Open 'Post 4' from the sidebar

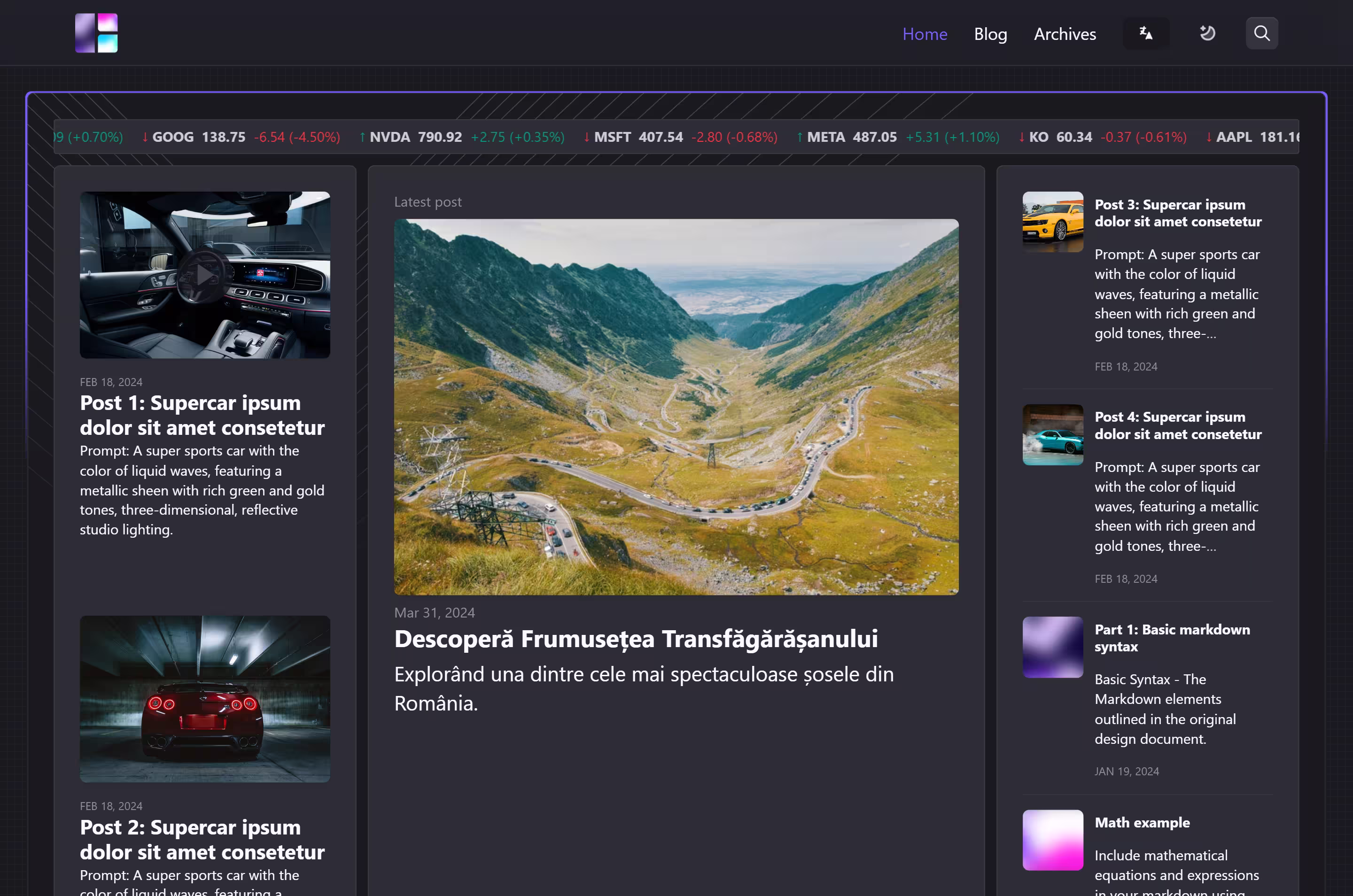(x=1178, y=425)
